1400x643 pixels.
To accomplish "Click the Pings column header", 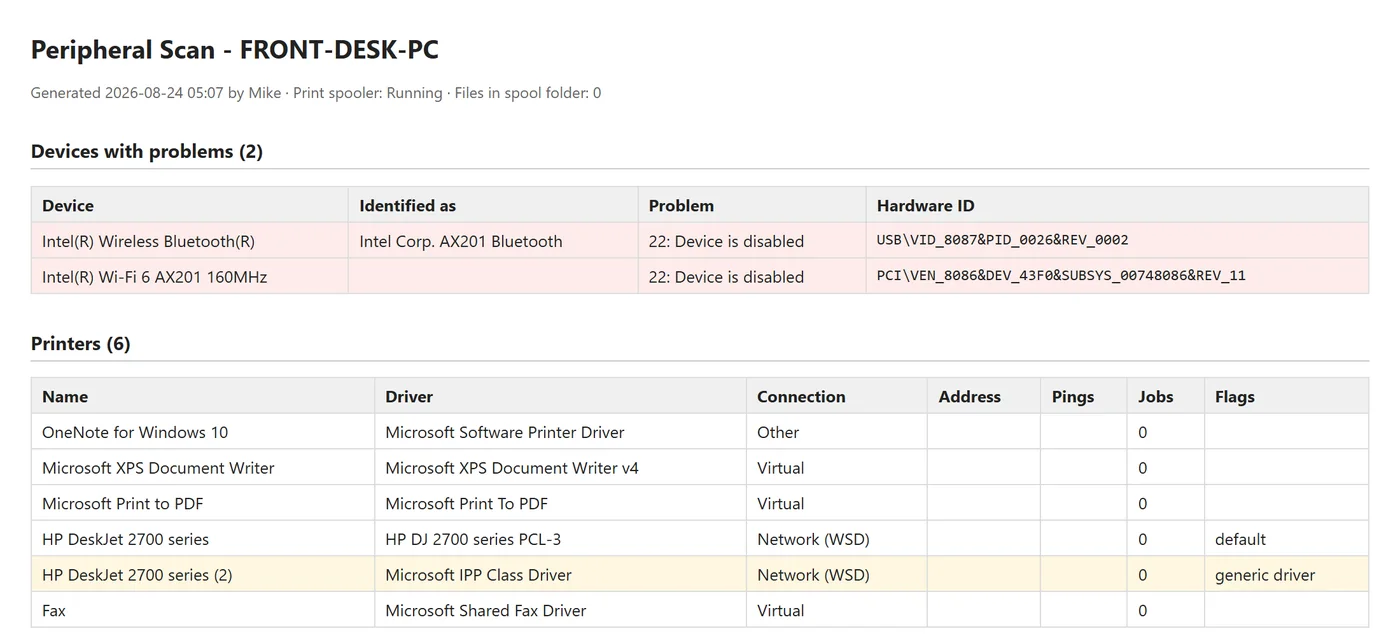I will click(x=1073, y=397).
